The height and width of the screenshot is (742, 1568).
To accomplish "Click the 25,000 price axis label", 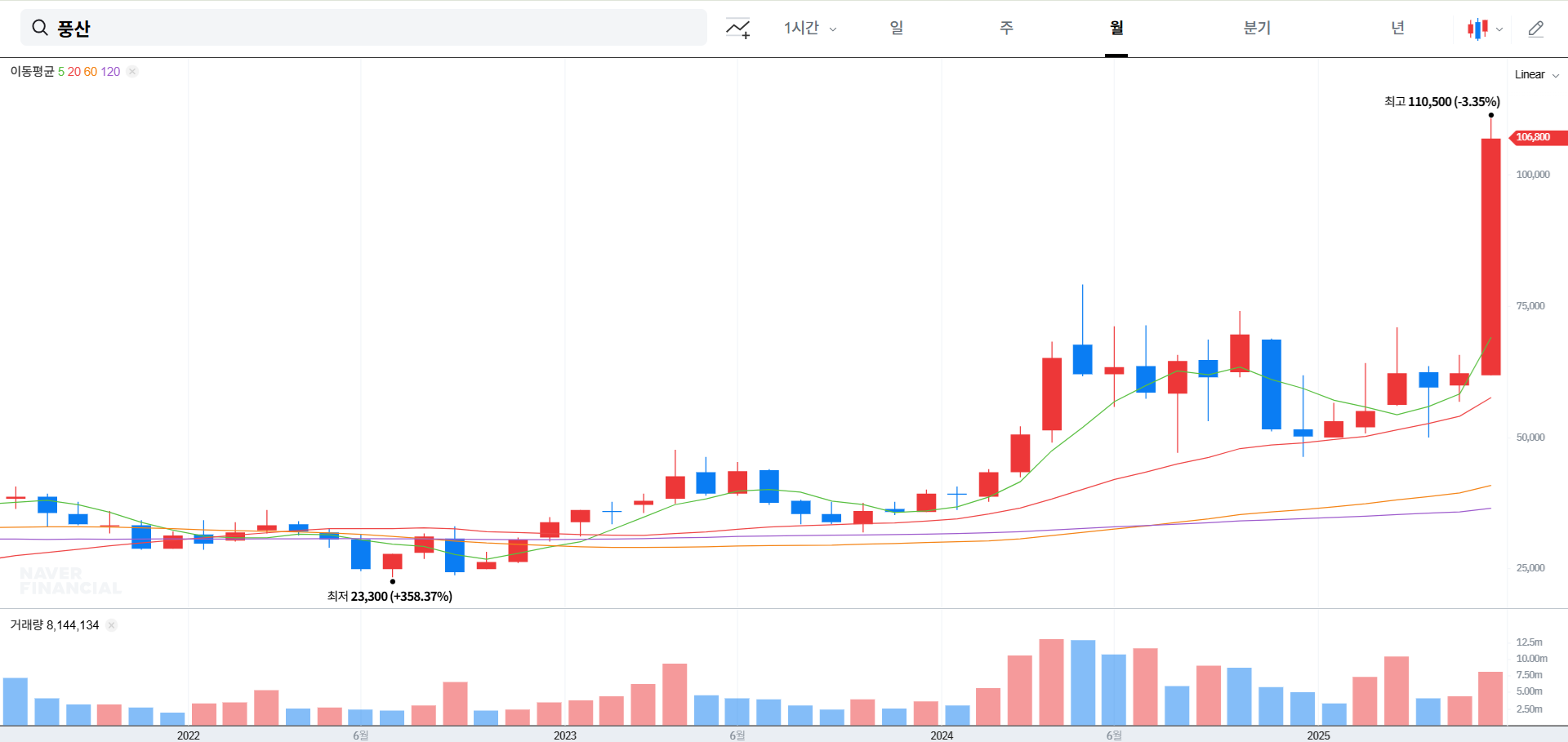I will point(1530,568).
